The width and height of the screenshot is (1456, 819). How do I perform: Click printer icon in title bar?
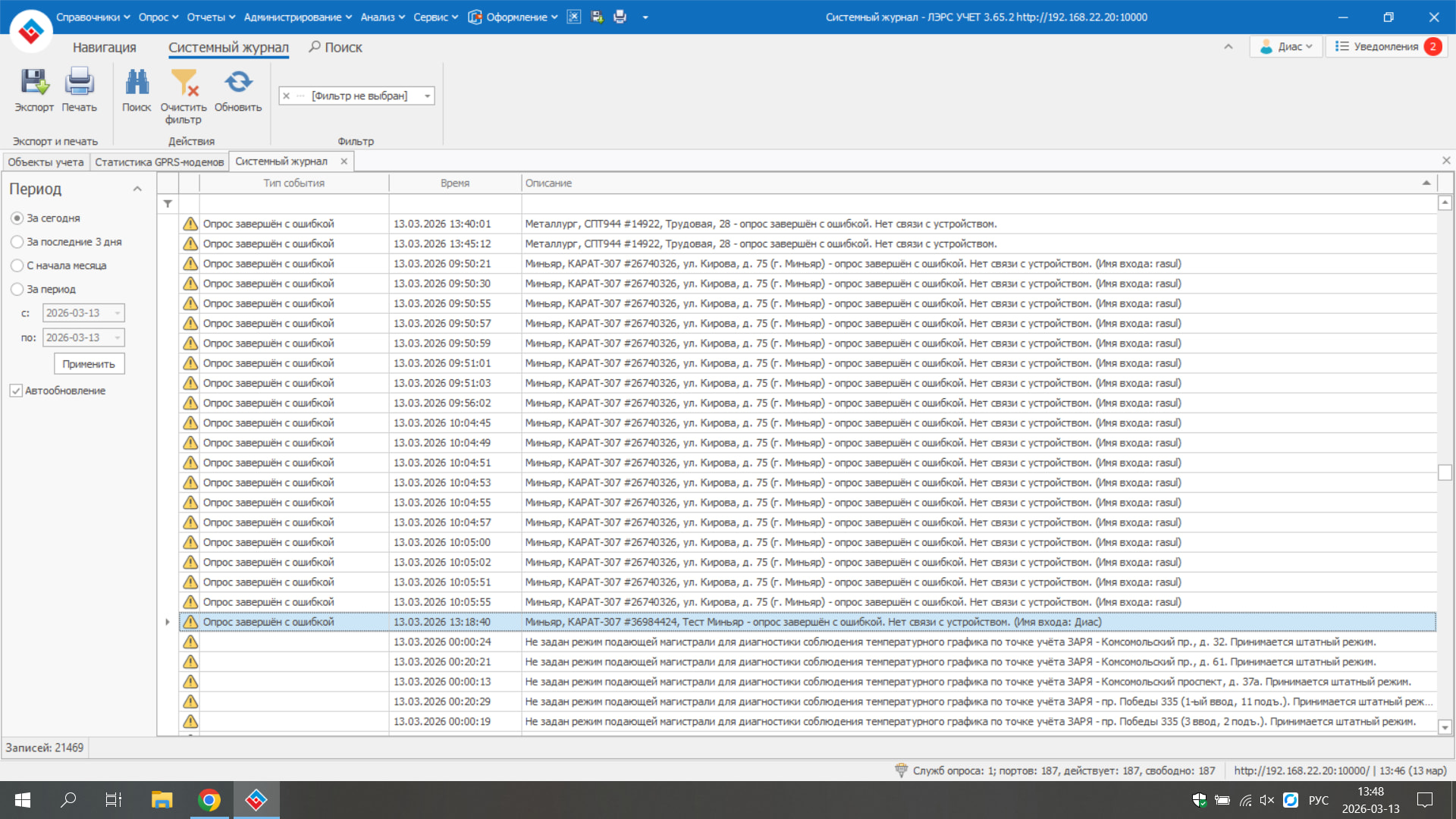620,17
